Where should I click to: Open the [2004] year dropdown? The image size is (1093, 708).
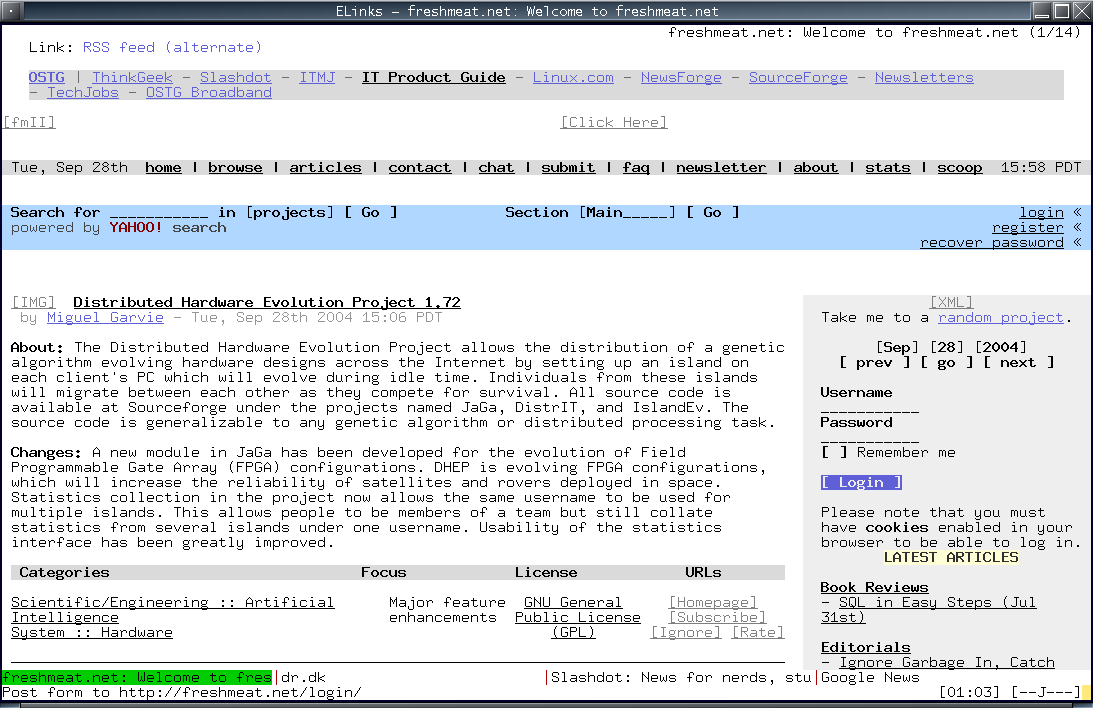pos(1000,347)
